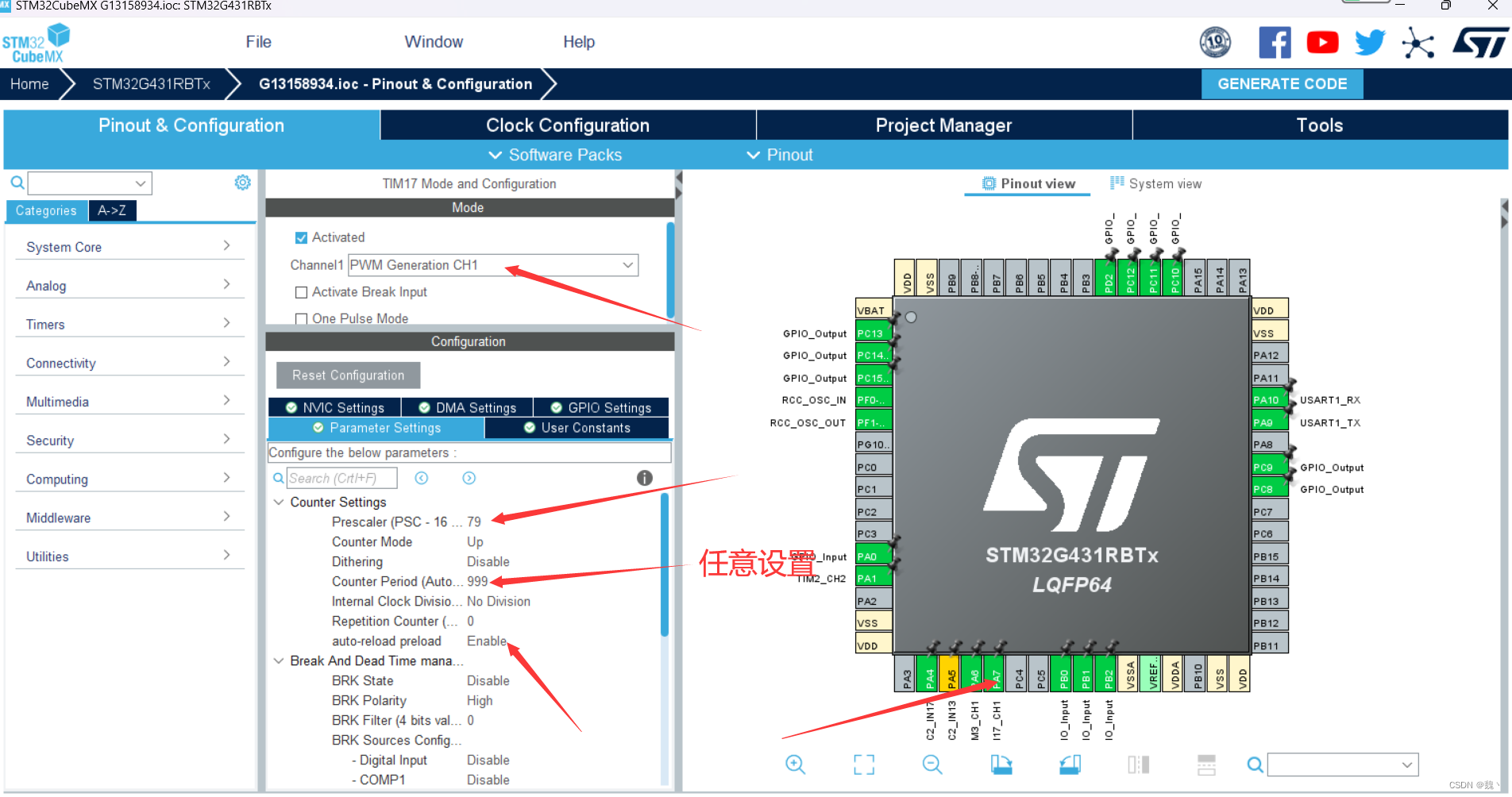
Task: Open the DMA Settings tab
Action: (467, 407)
